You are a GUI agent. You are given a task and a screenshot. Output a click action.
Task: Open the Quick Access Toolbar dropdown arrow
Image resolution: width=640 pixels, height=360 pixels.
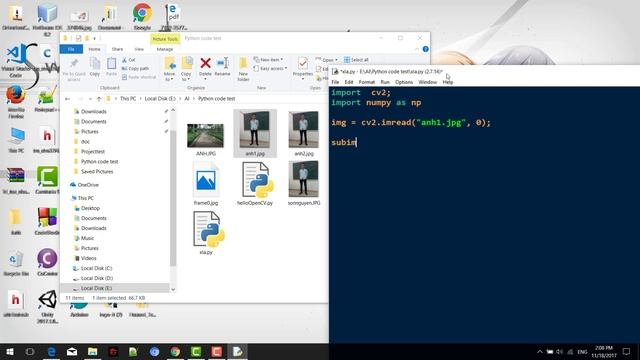click(x=94, y=38)
